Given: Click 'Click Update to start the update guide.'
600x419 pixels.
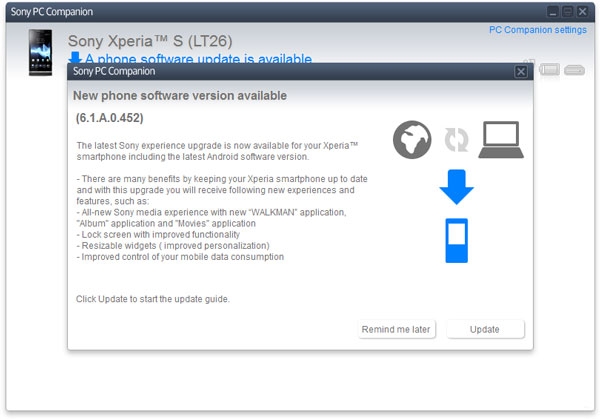Looking at the screenshot, I should point(153,299).
